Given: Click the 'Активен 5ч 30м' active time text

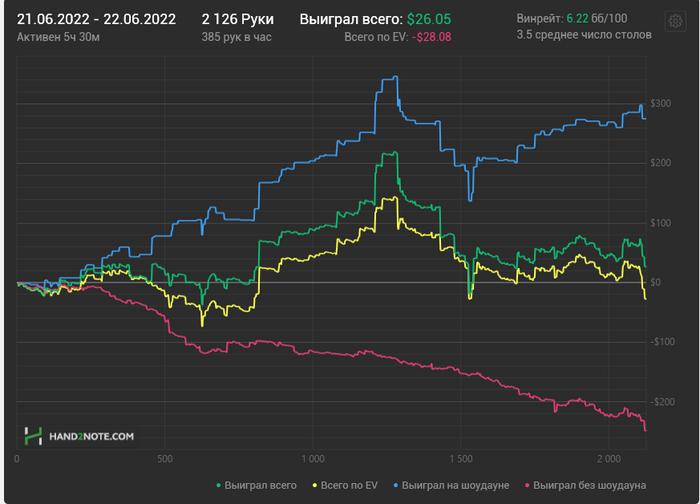Looking at the screenshot, I should pyautogui.click(x=58, y=37).
